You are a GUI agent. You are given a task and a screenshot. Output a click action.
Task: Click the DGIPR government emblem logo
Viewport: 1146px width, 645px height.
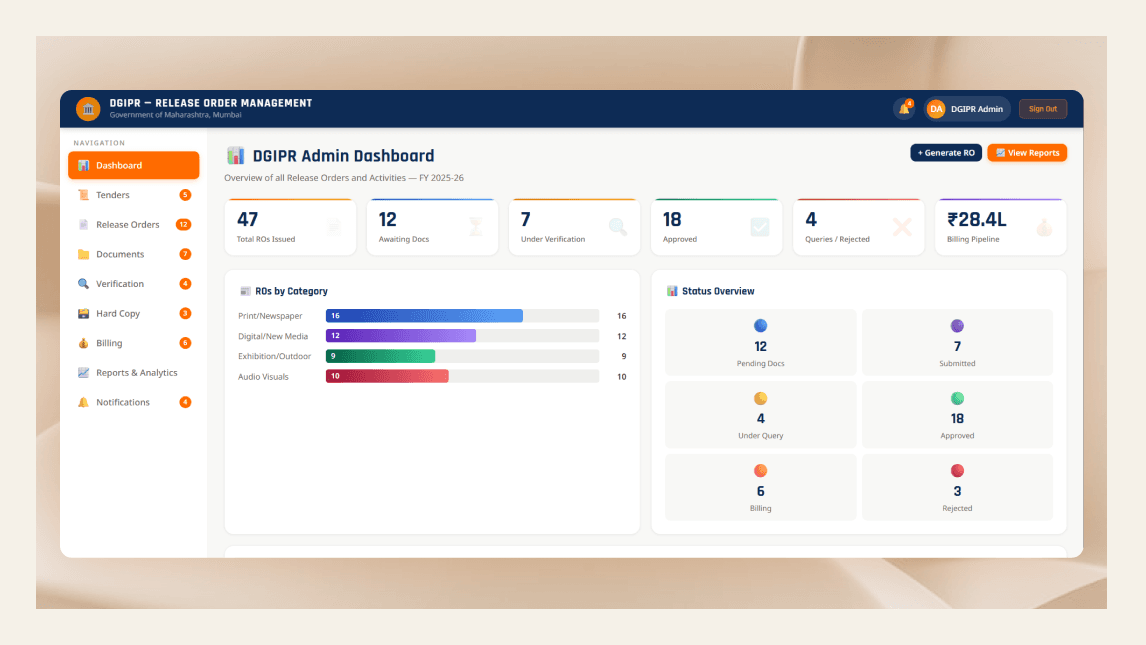[x=88, y=109]
